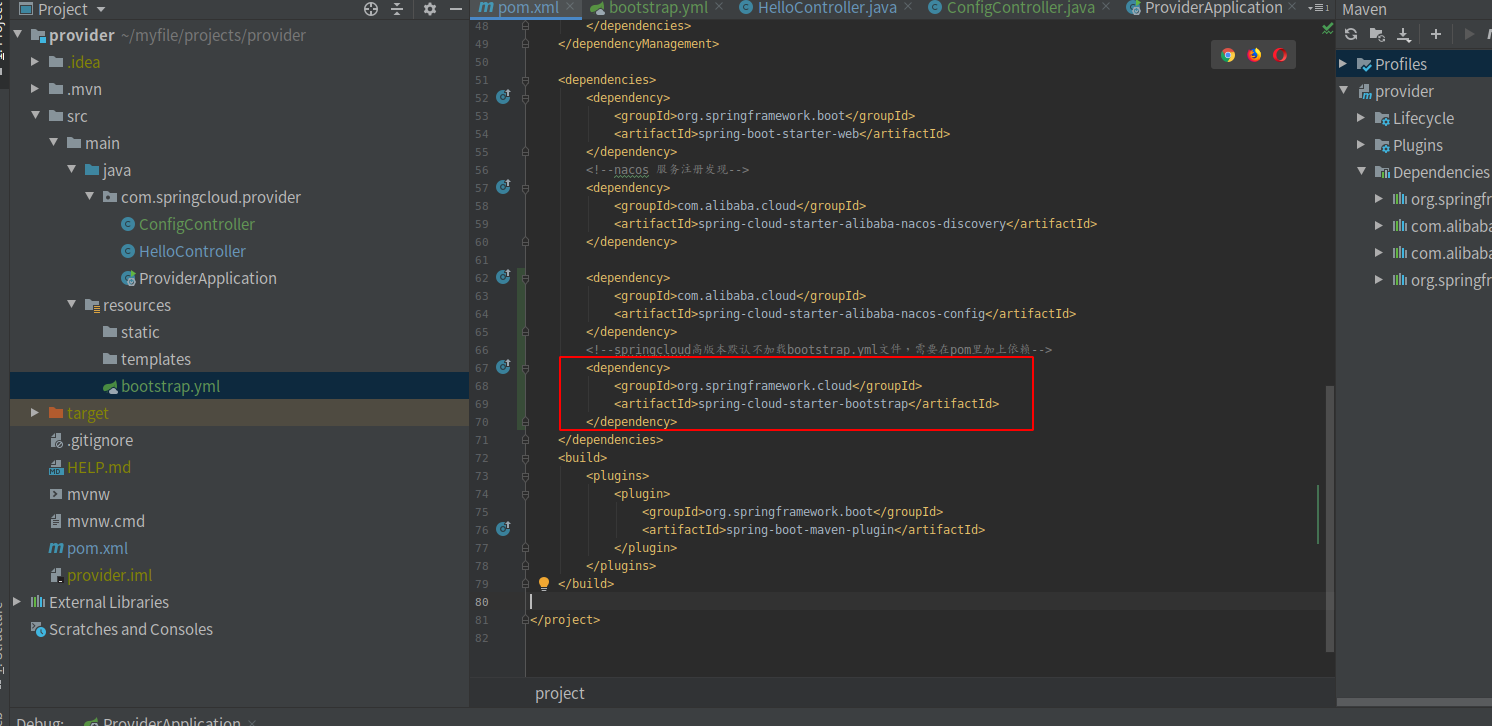The image size is (1492, 726).
Task: Select the templates folder
Action: click(155, 359)
